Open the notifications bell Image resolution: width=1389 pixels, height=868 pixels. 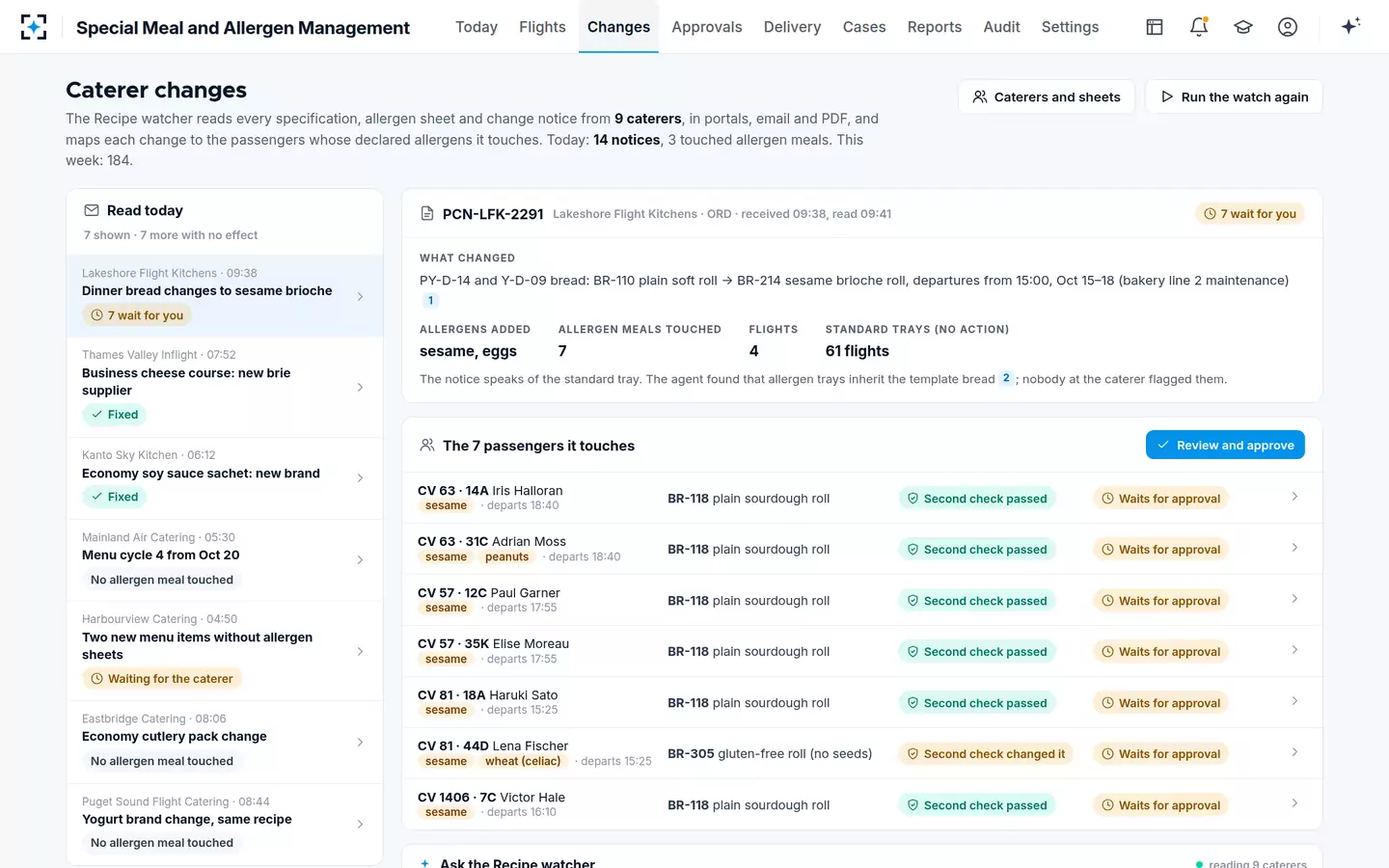(x=1199, y=27)
